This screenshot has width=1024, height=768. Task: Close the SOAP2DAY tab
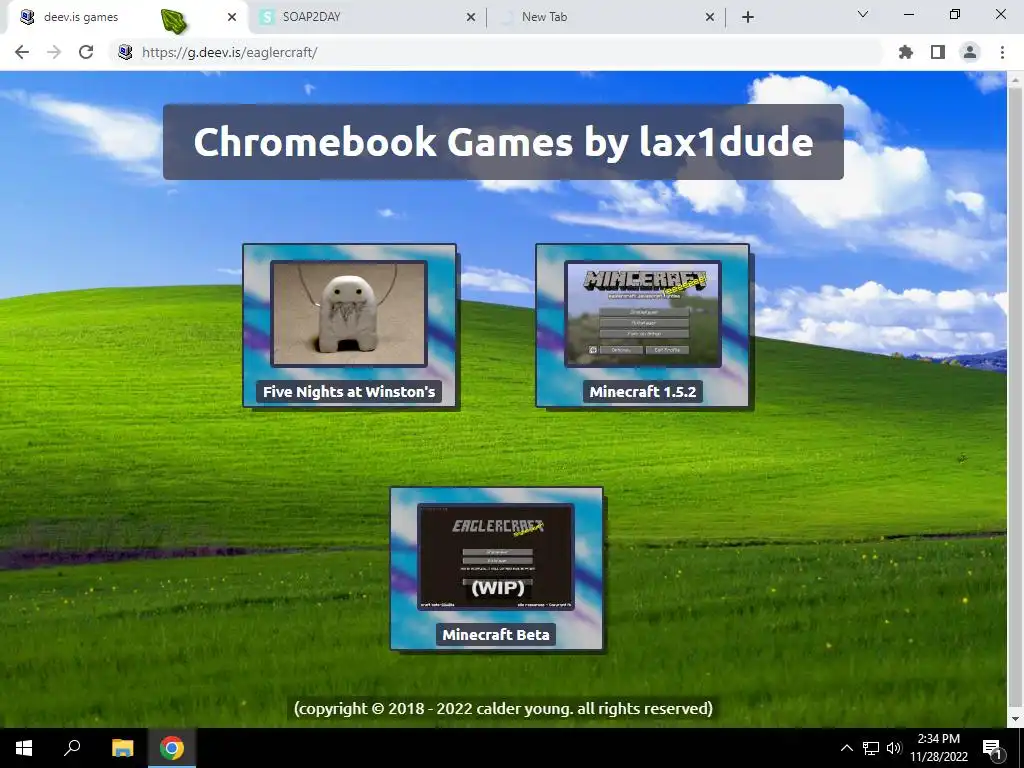[x=471, y=18]
